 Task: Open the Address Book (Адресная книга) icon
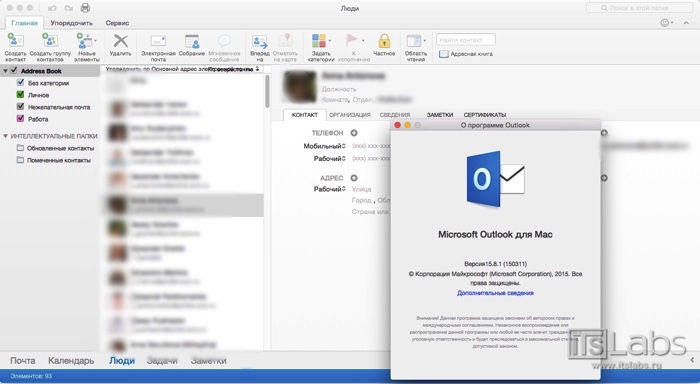click(443, 54)
